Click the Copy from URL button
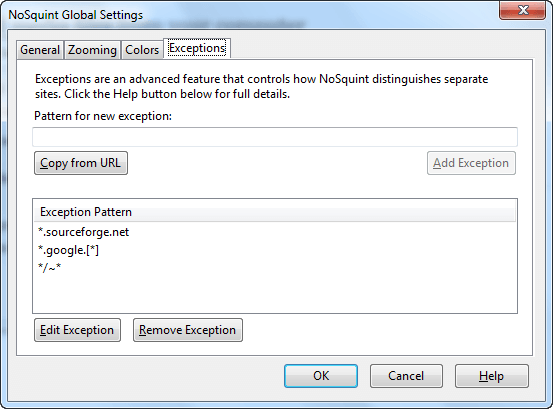 pos(81,163)
